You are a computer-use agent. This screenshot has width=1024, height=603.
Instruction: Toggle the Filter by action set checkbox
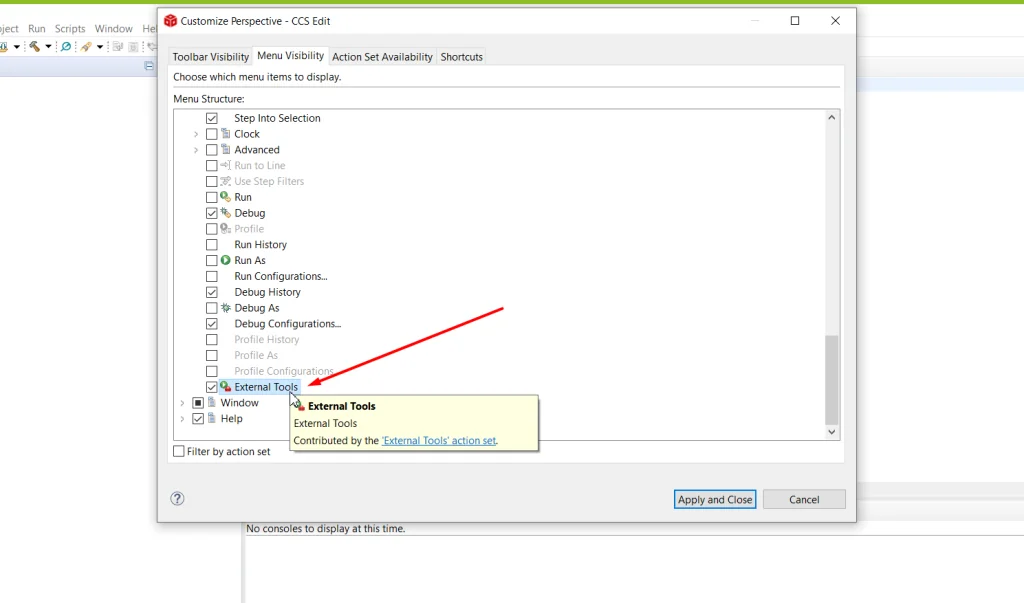click(179, 451)
